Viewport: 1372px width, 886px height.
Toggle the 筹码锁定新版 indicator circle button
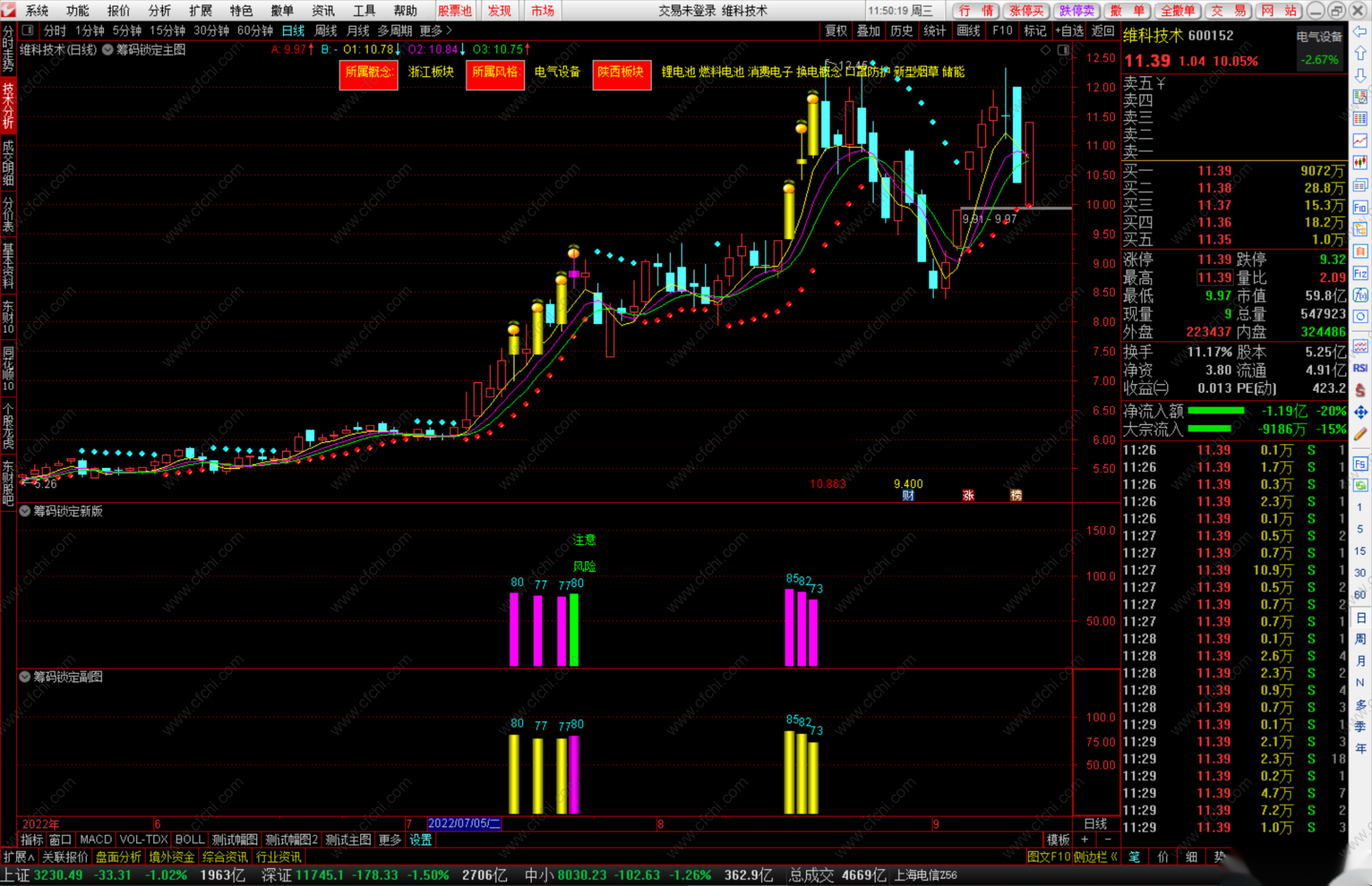pyautogui.click(x=25, y=511)
